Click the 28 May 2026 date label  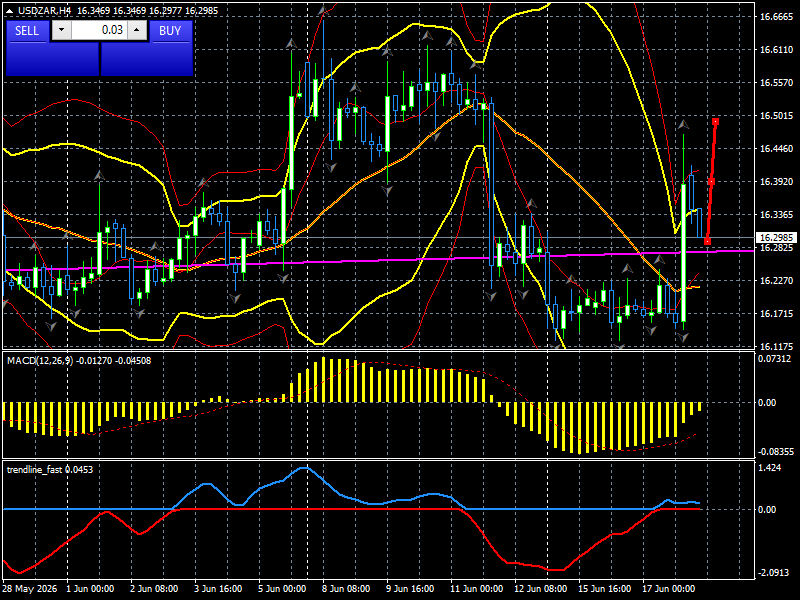coord(30,589)
